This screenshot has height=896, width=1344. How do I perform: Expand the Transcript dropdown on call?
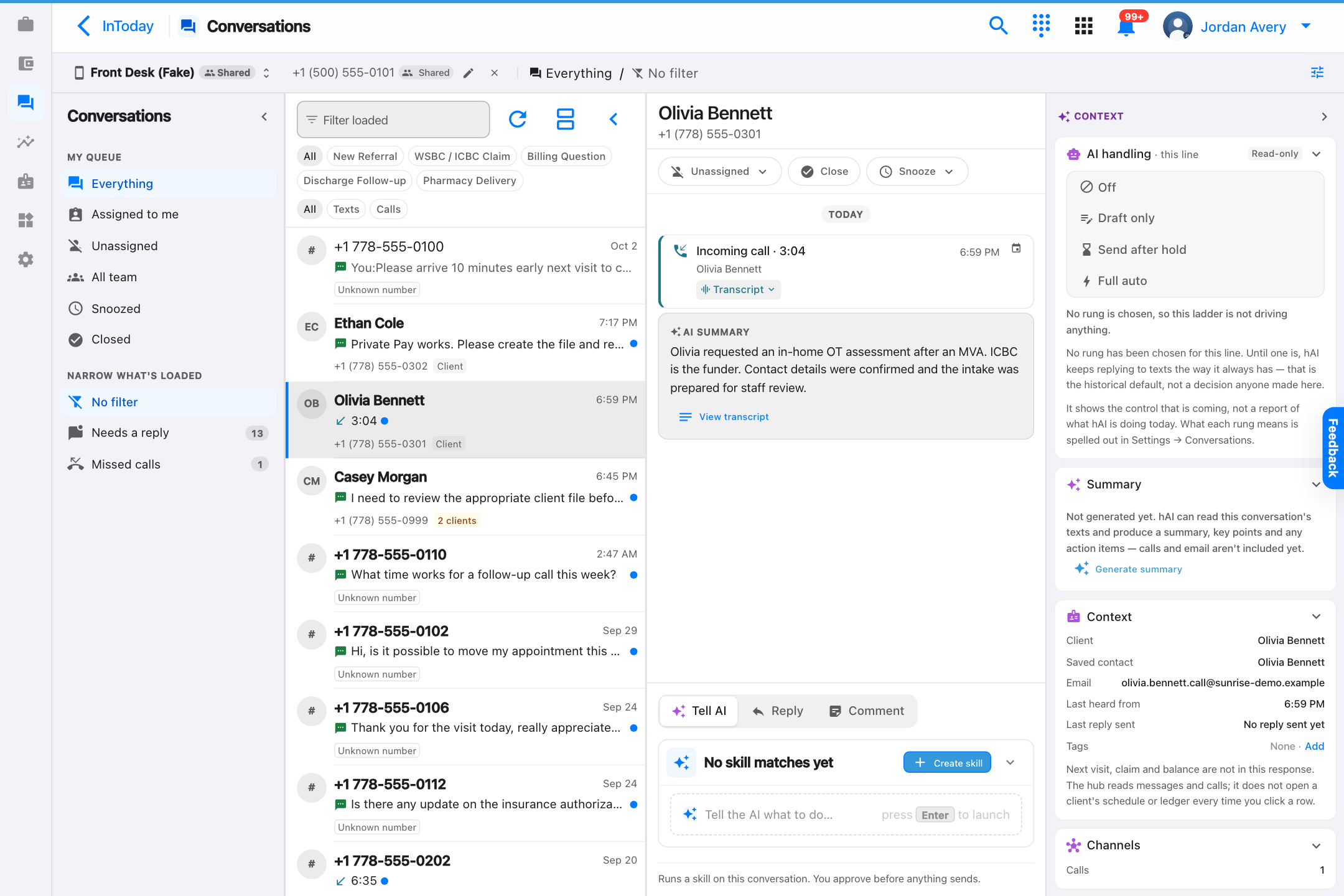739,290
